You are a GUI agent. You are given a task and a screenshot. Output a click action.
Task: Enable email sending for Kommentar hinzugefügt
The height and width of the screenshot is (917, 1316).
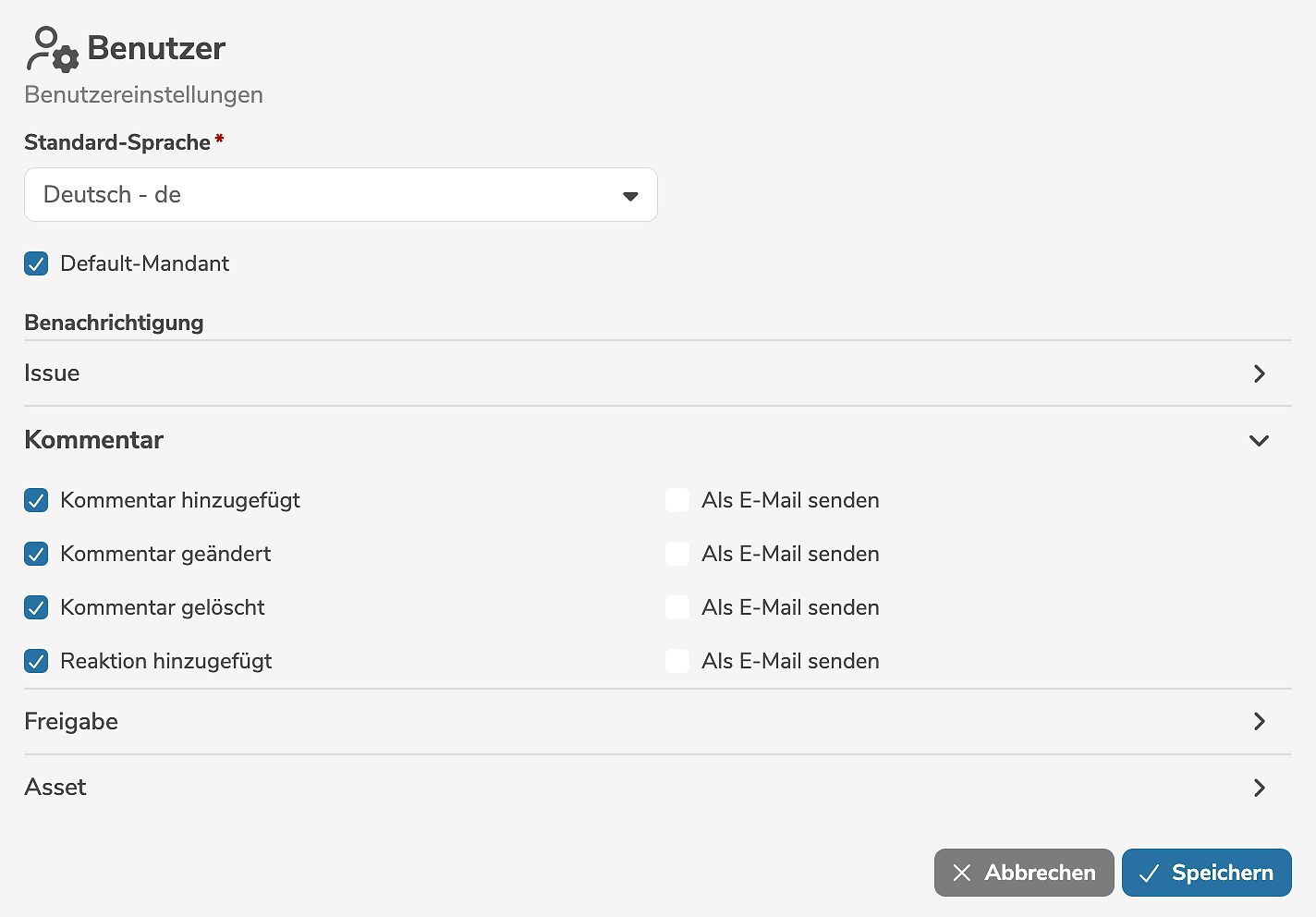point(677,501)
